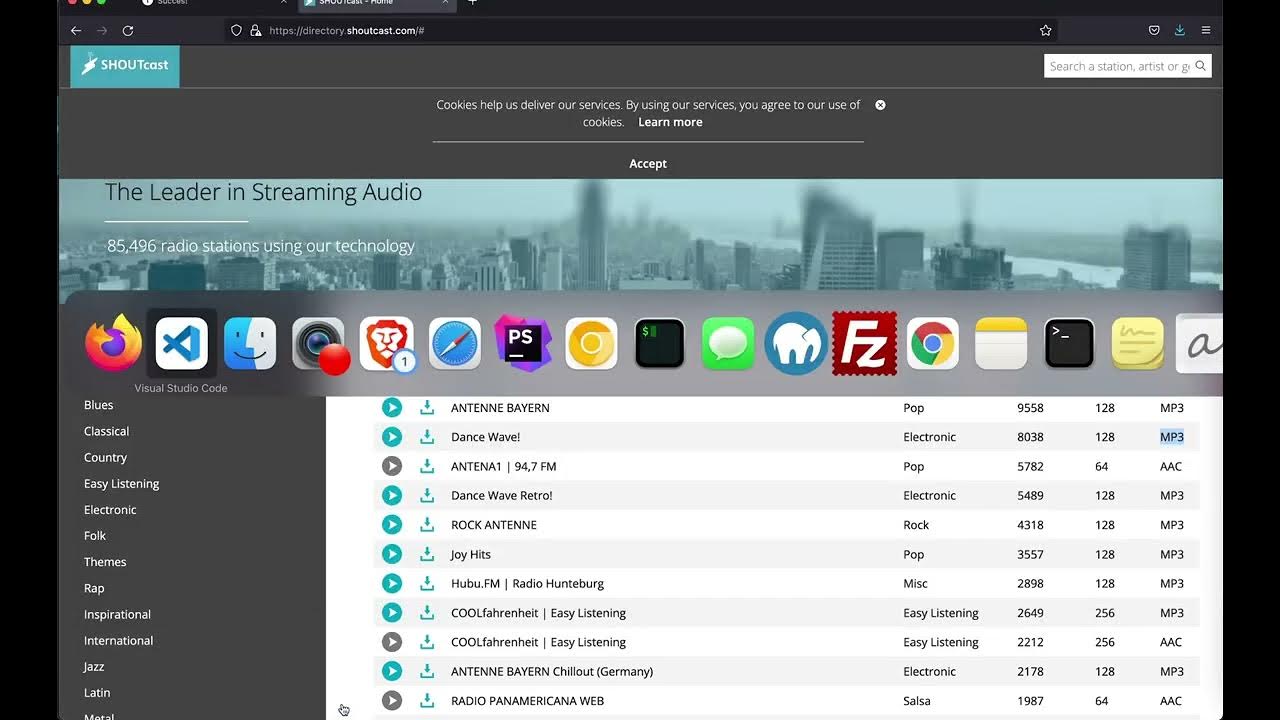Click the search magnifier button
Viewport: 1280px width, 720px height.
pyautogui.click(x=1201, y=66)
